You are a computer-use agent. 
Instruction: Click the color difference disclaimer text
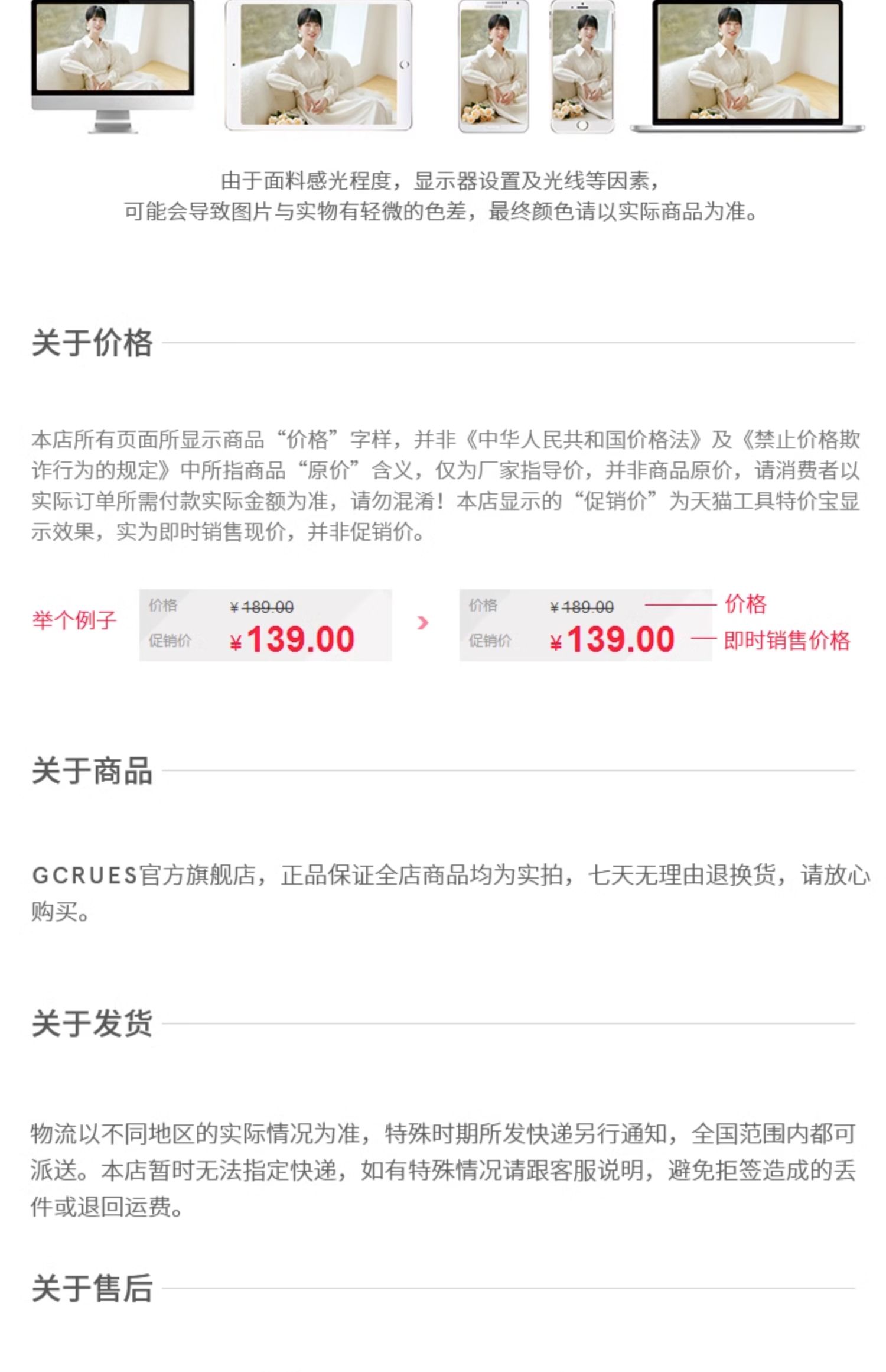pos(440,196)
